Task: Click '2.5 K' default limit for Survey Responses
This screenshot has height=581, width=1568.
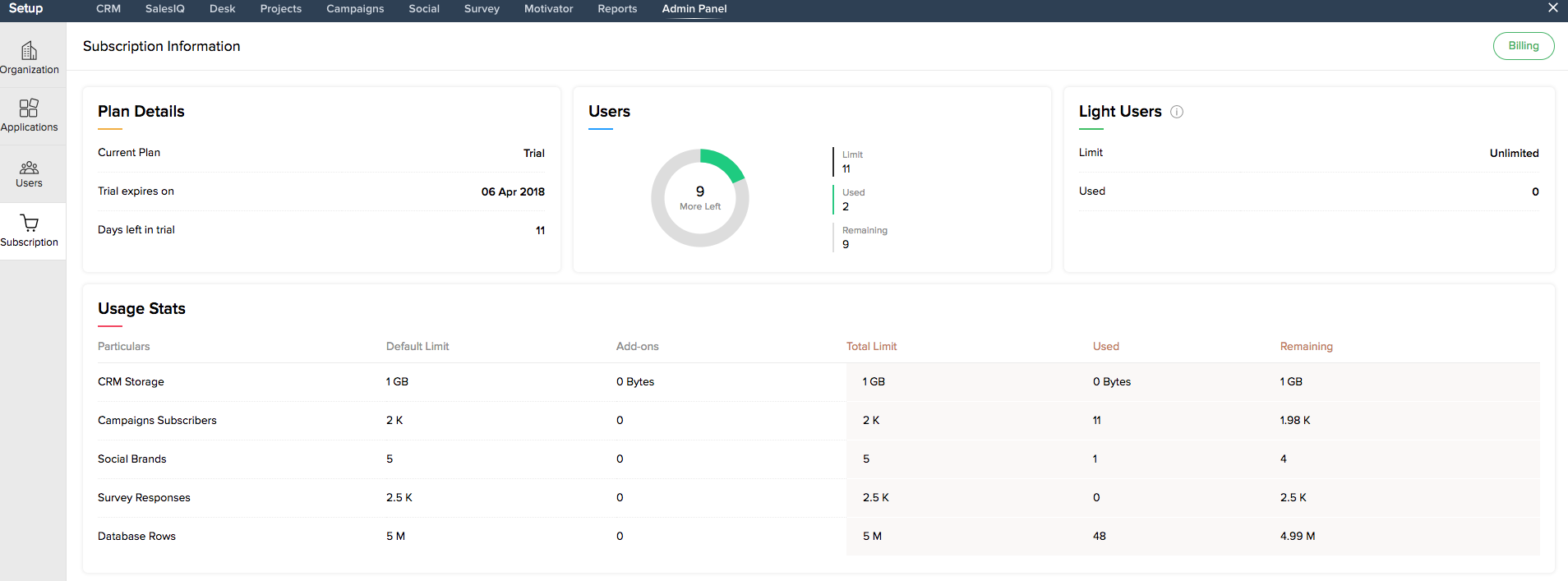Action: 399,498
